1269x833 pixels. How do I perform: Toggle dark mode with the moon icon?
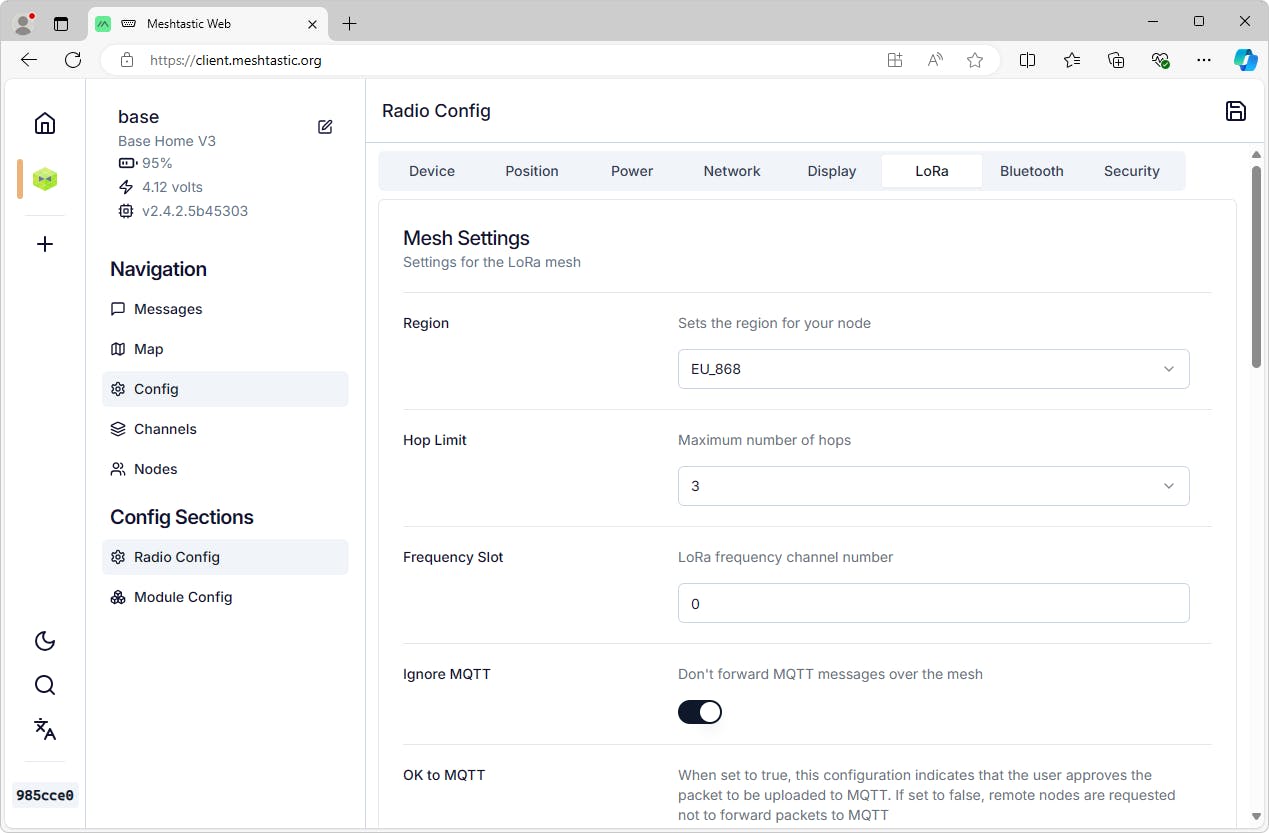[45, 641]
